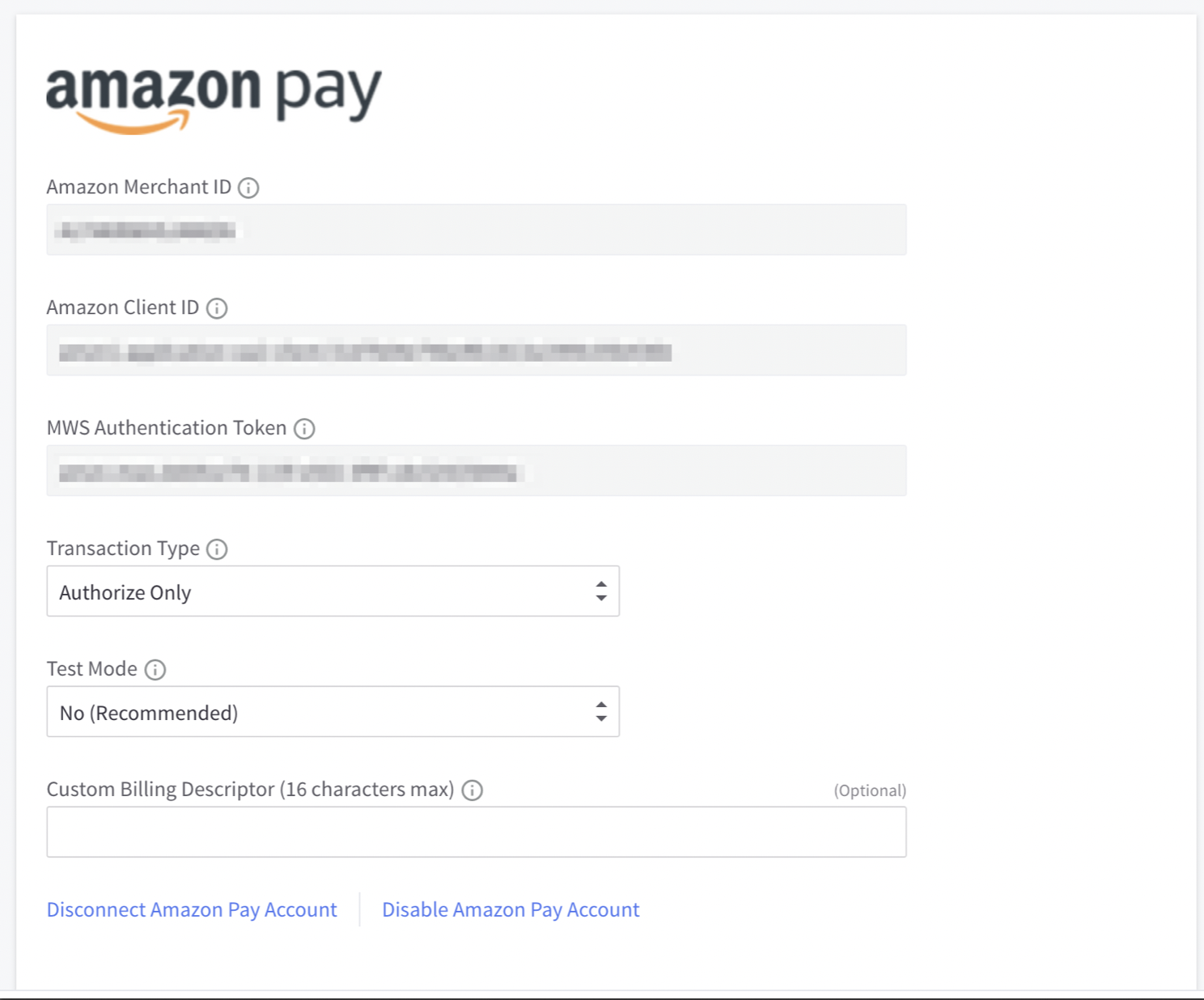Image resolution: width=1204 pixels, height=1000 pixels.
Task: Click the No (Recommended) dropdown arrows
Action: (x=600, y=712)
